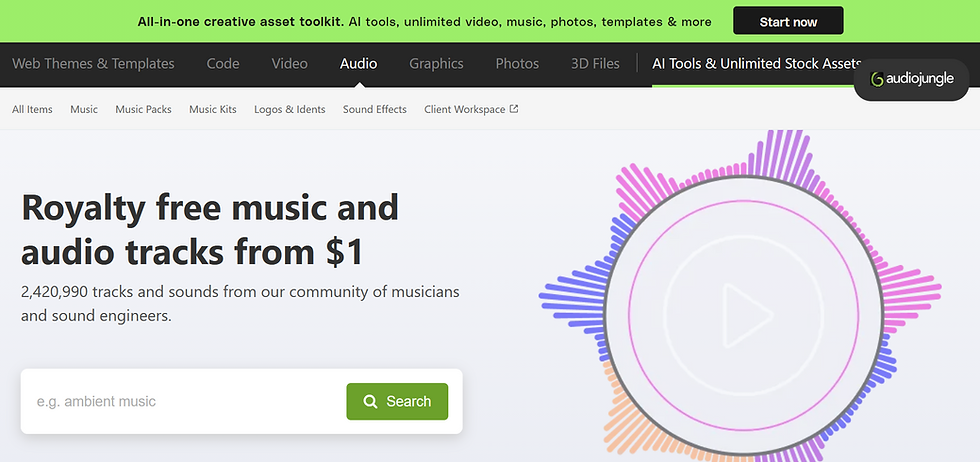The height and width of the screenshot is (462, 980).
Task: Open the 3D Files category
Action: pyautogui.click(x=595, y=64)
